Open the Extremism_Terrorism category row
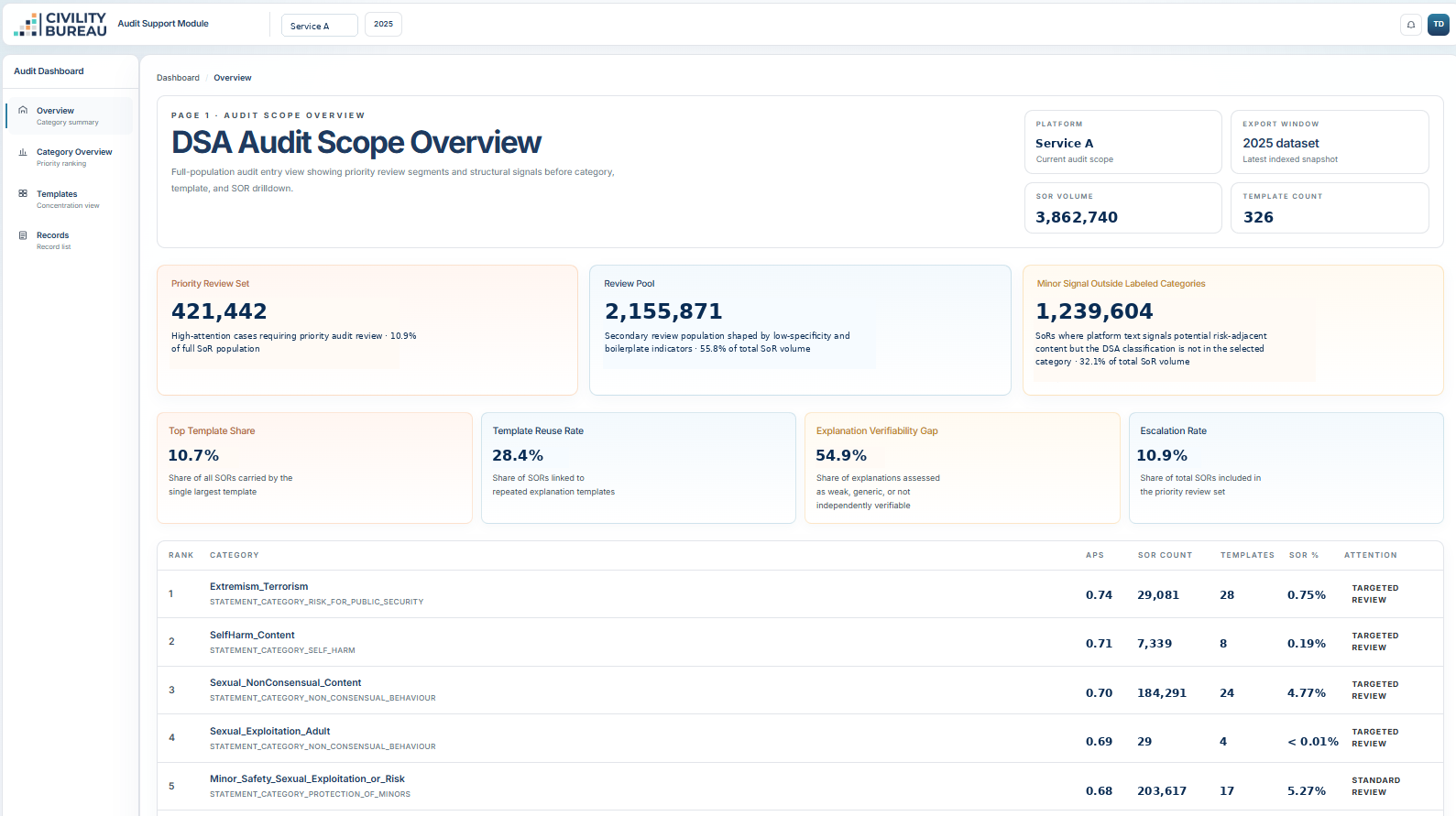1456x816 pixels. tap(800, 594)
